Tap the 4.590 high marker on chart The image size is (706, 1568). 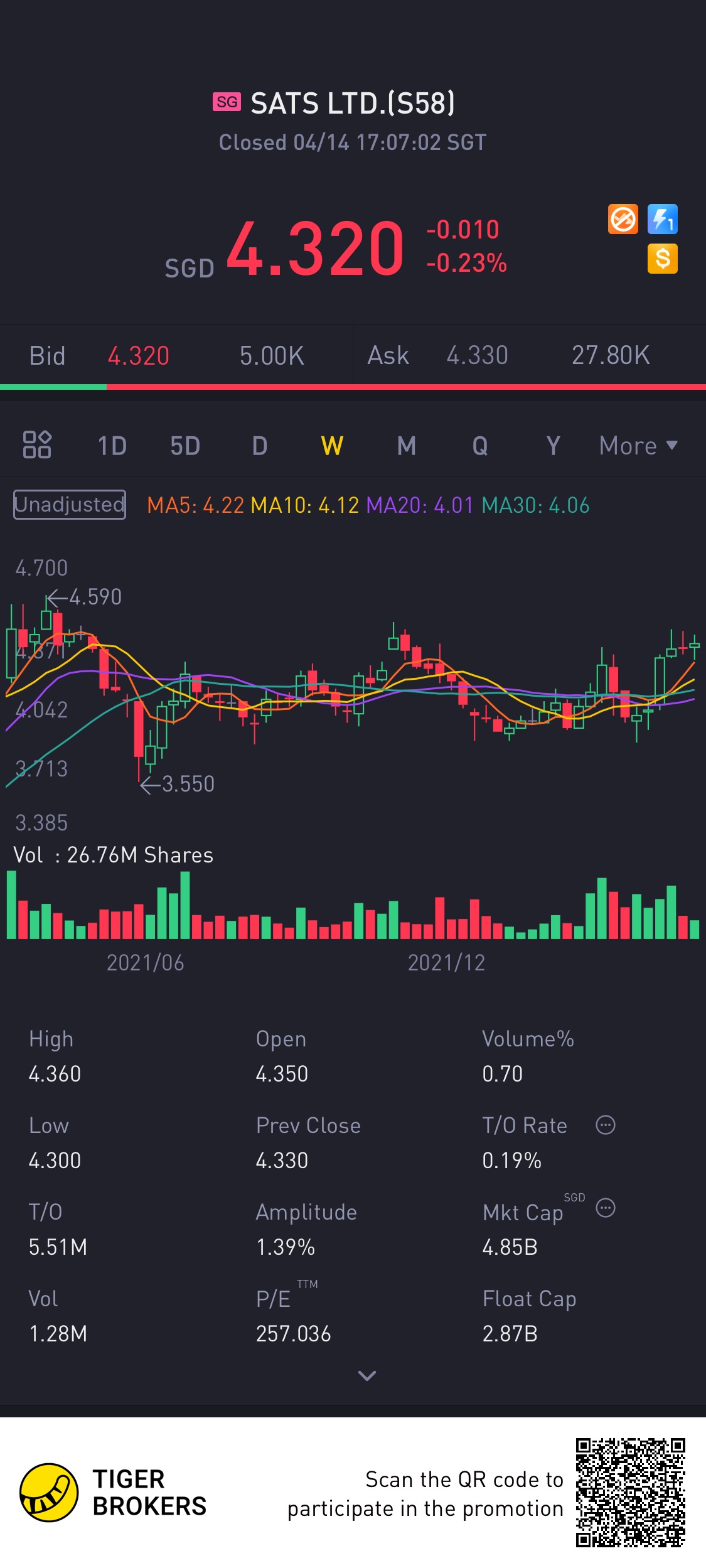tap(84, 597)
